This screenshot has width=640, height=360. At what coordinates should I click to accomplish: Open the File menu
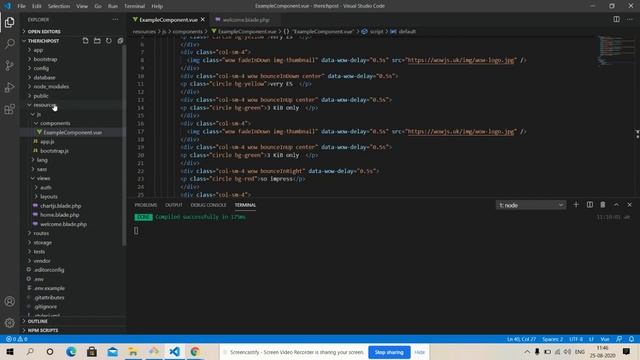point(21,6)
